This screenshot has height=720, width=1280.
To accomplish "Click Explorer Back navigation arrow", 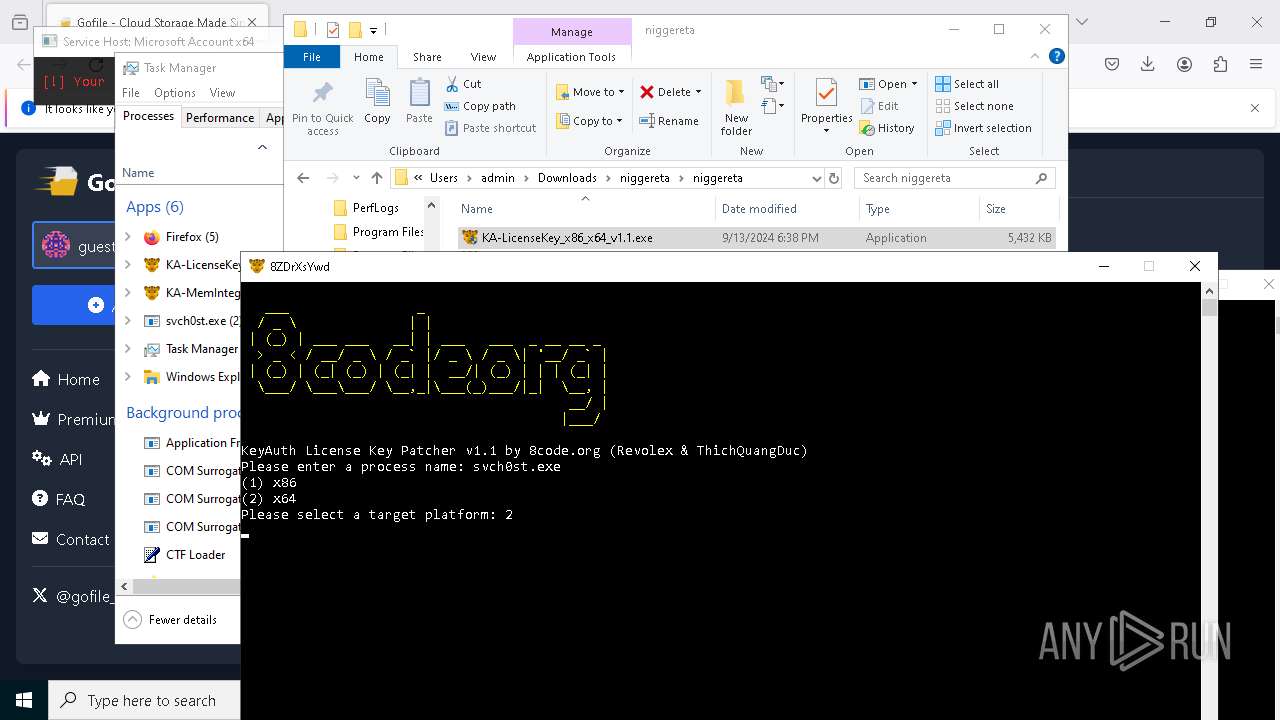I will (x=303, y=178).
